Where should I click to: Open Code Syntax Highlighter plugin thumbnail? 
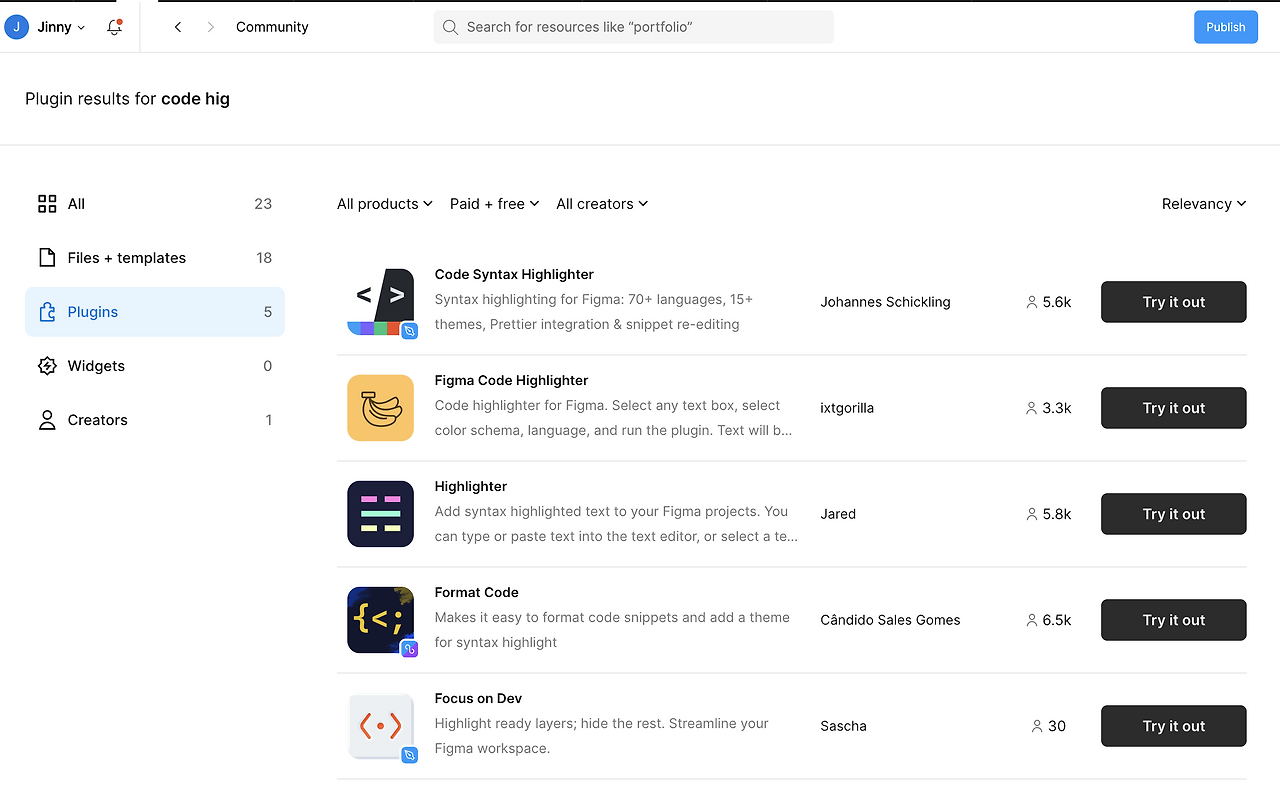pos(381,302)
